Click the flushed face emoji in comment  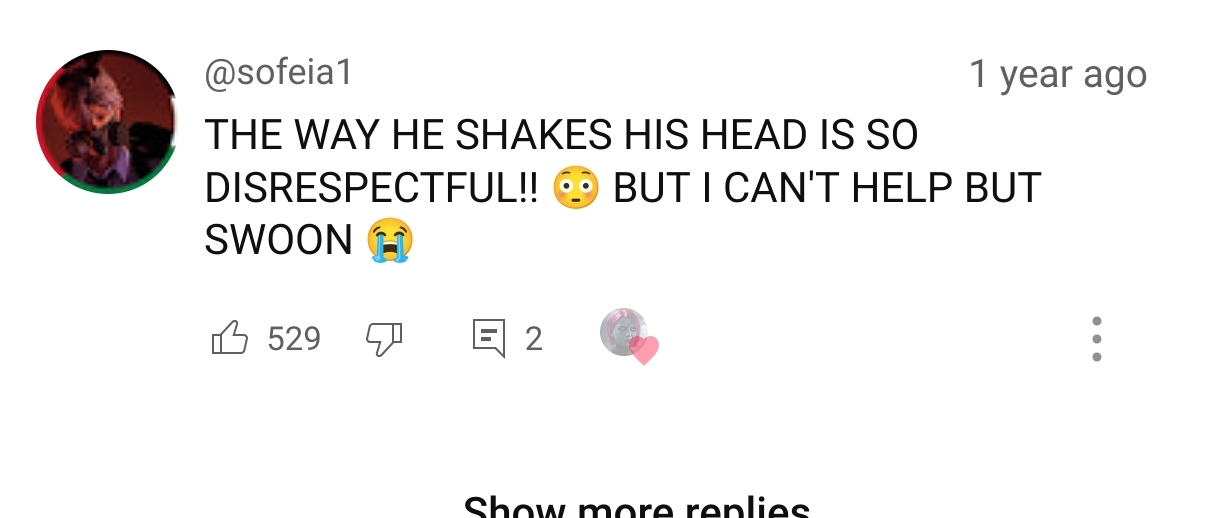(x=575, y=188)
